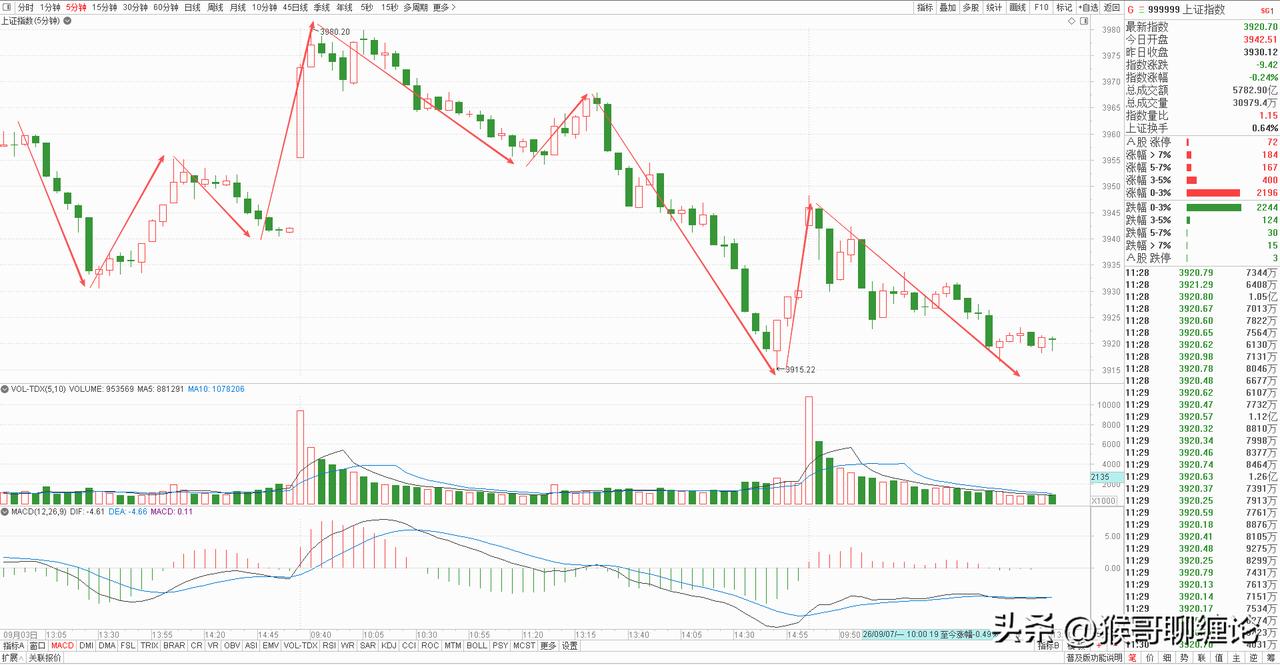Select the KDJ indicator tab
Screen dimensions: 1280x665
389,645
